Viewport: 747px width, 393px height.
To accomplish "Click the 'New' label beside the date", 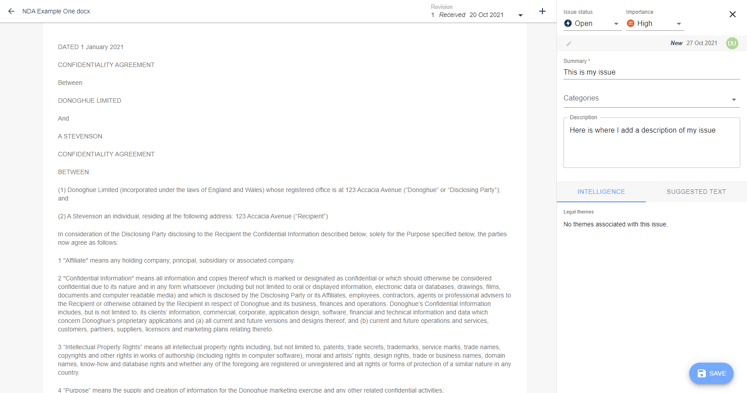I will point(676,43).
